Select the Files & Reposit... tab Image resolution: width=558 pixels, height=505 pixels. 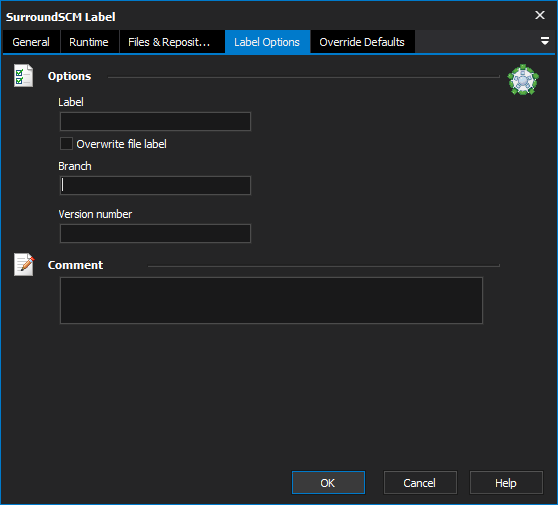point(172,42)
